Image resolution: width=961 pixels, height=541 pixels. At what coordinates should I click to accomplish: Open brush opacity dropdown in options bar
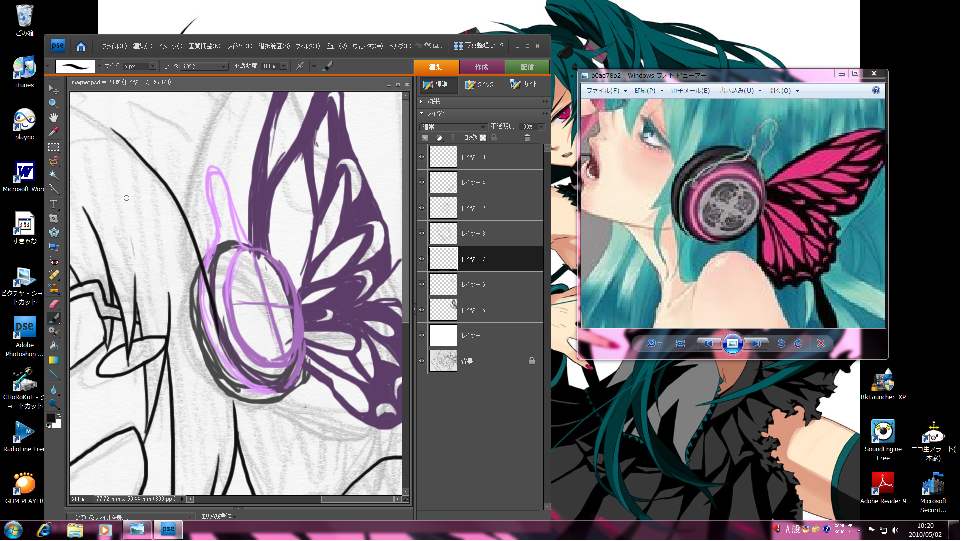click(283, 66)
